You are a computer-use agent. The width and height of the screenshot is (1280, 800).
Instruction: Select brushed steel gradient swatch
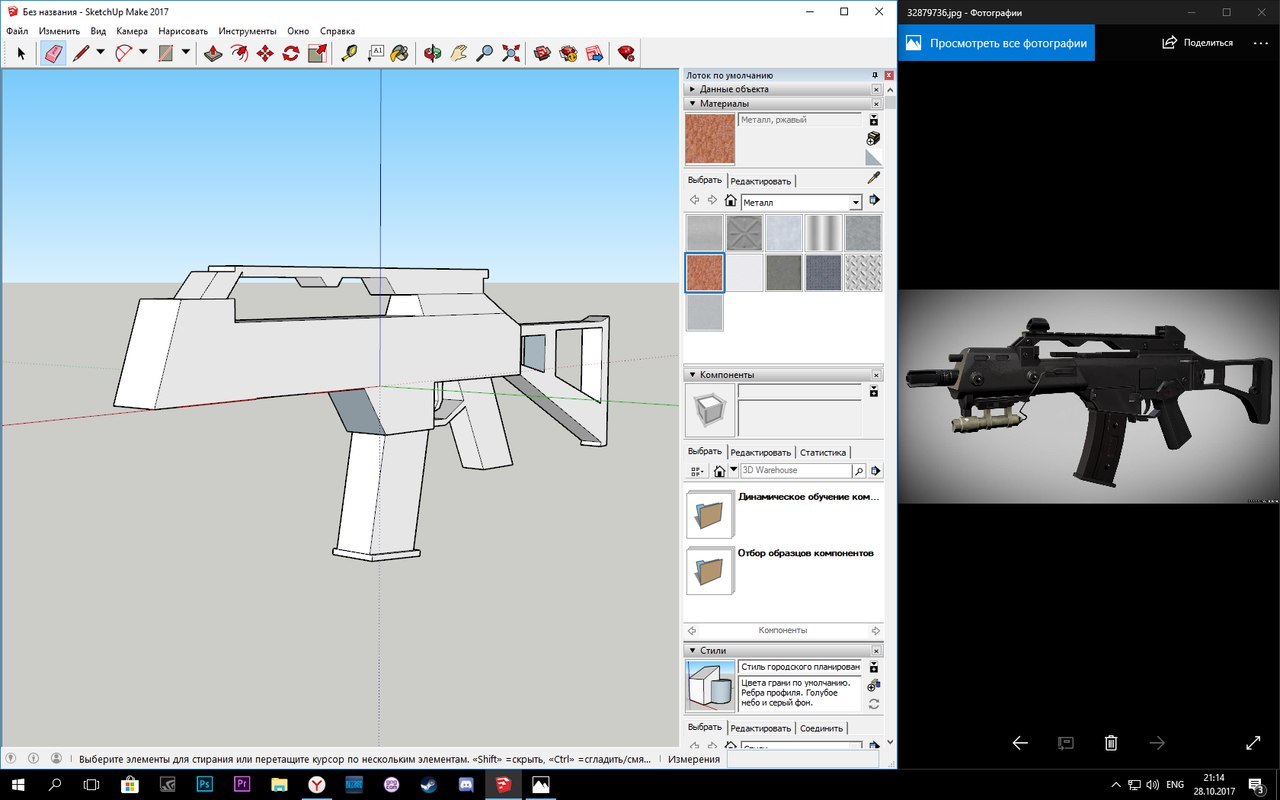pyautogui.click(x=823, y=233)
